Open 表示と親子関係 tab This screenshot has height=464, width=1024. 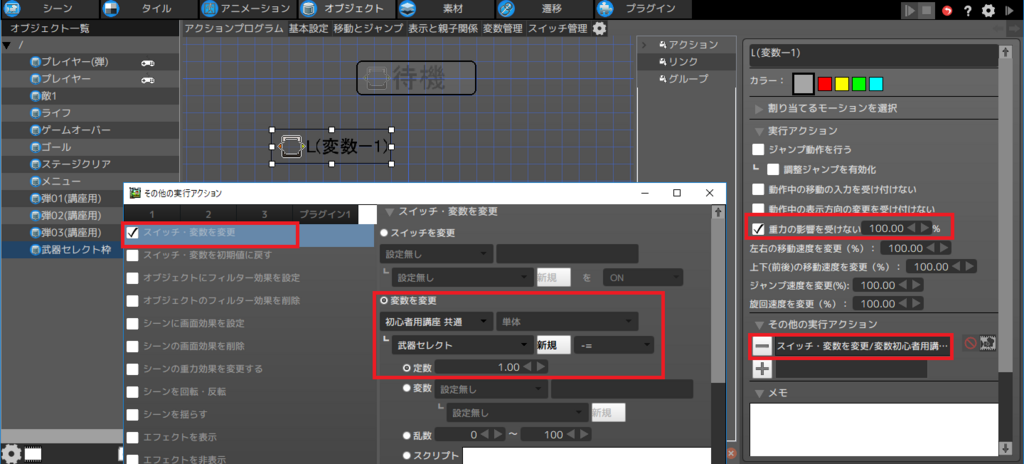click(x=443, y=28)
